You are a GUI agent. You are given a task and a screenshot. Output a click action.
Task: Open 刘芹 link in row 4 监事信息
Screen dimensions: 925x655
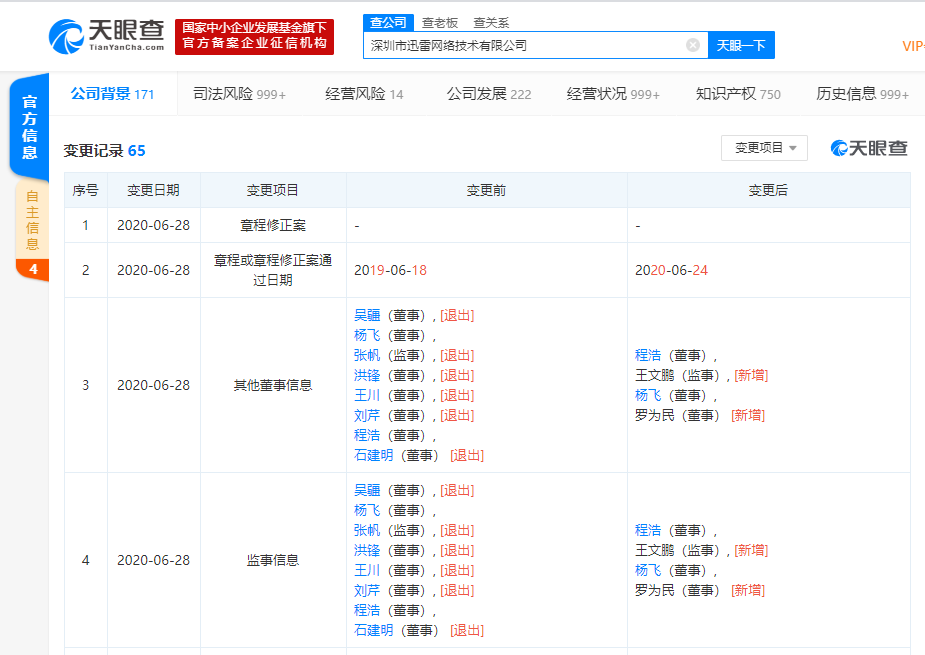click(367, 591)
